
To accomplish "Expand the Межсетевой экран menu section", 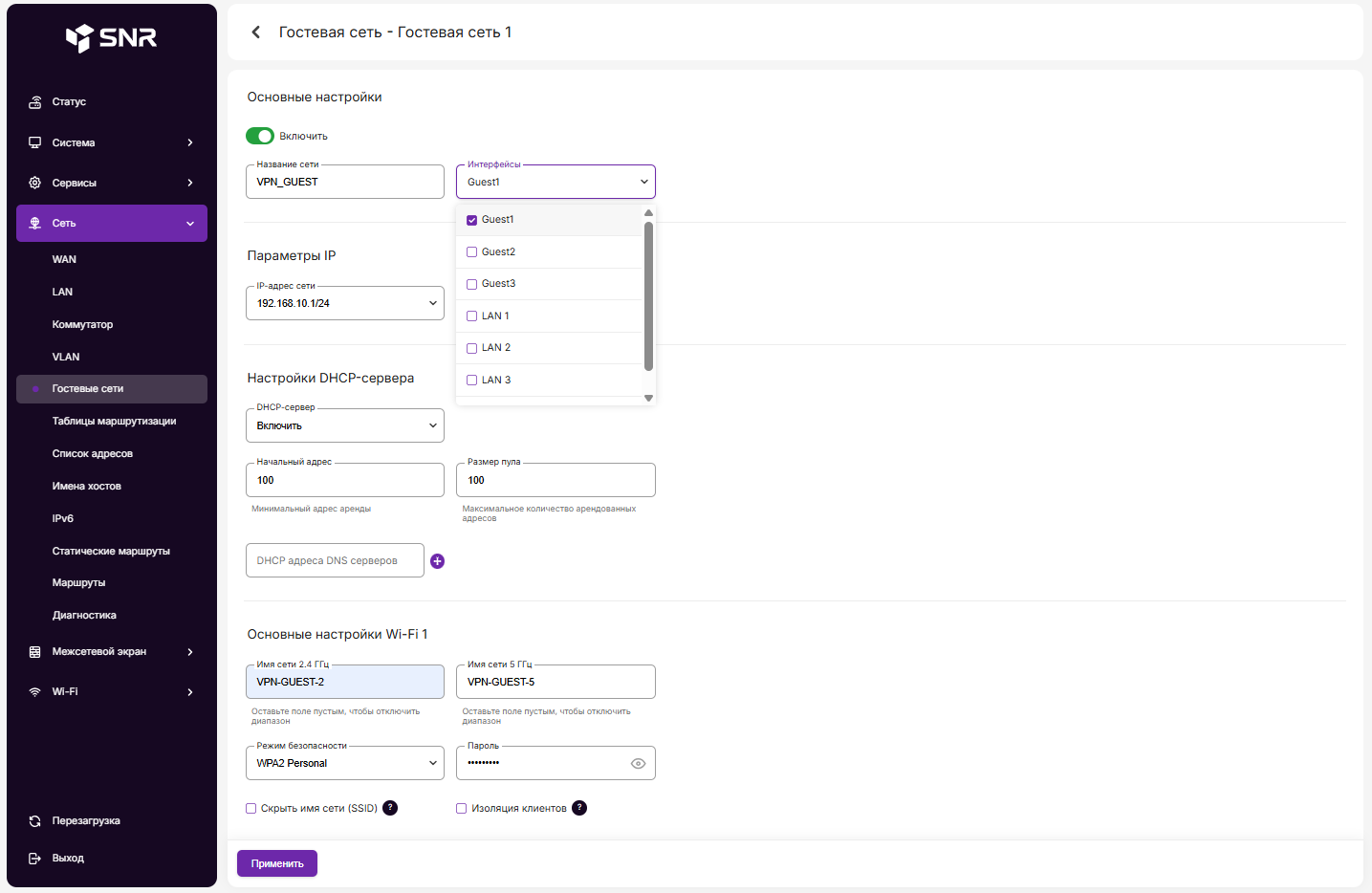I will click(x=111, y=652).
